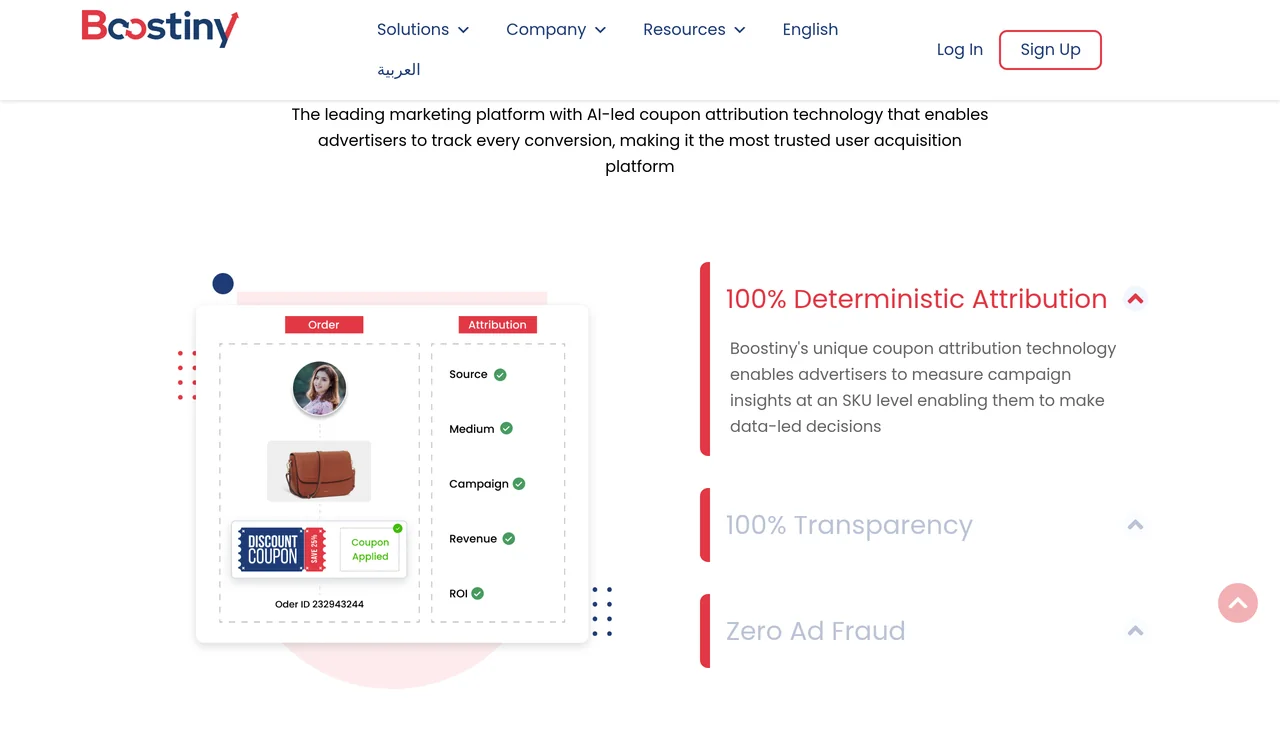Click the Source label text
The image size is (1280, 742).
468,374
